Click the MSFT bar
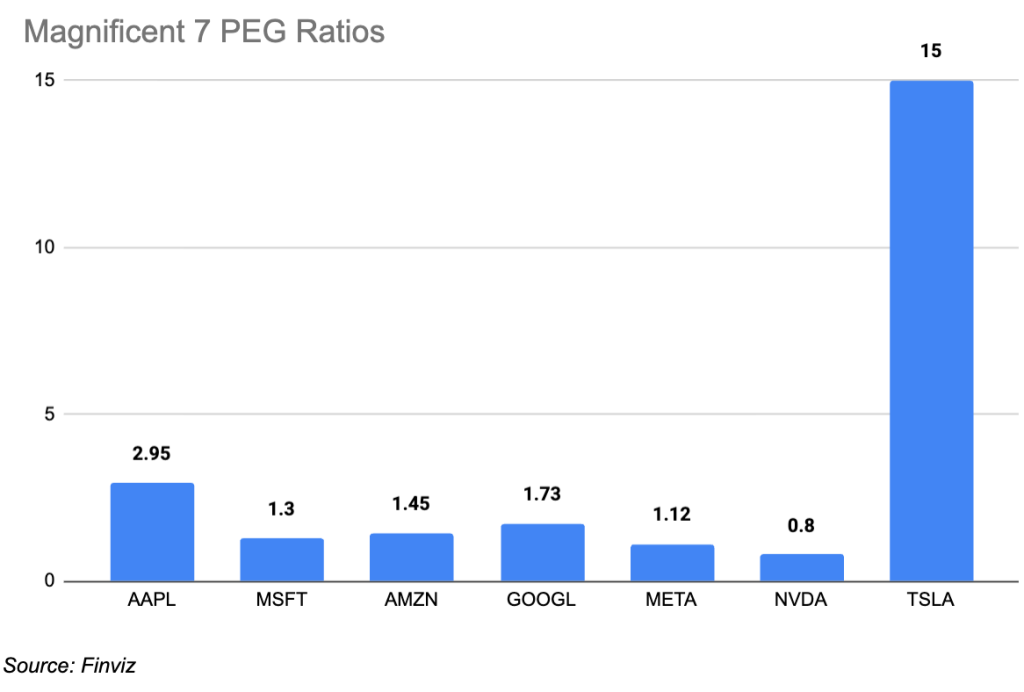Screen dimensions: 1024x692 click(282, 559)
